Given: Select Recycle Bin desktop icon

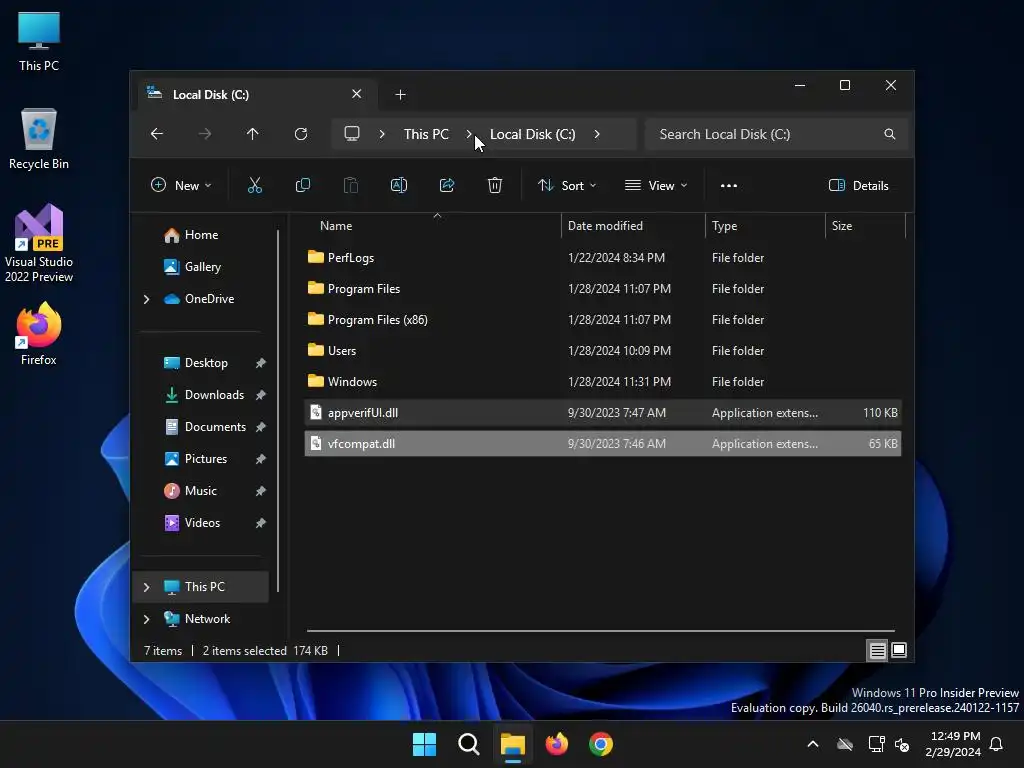Looking at the screenshot, I should [x=39, y=139].
